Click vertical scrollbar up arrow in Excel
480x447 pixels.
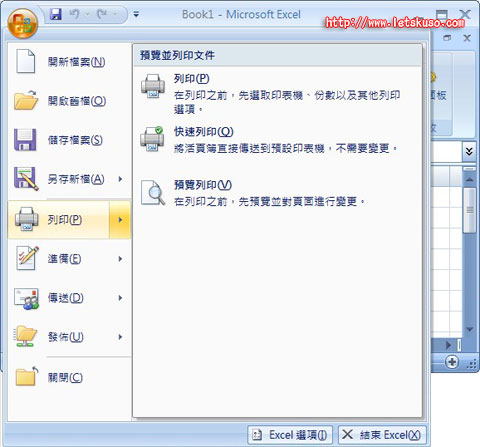click(x=469, y=180)
